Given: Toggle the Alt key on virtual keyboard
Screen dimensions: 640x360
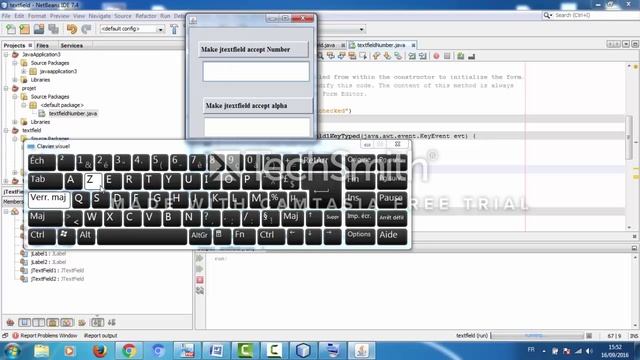Looking at the screenshot, I should click(86, 237).
